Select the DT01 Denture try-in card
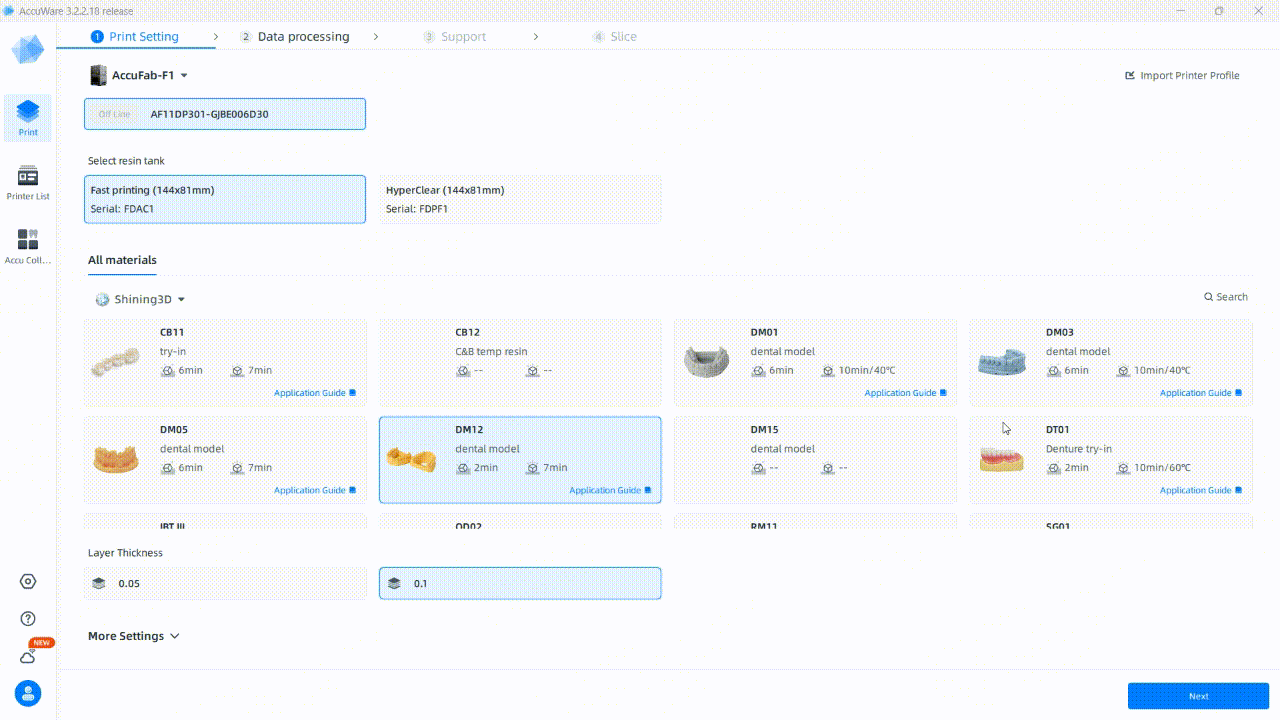Screen dimensions: 1280x720 pos(1111,460)
